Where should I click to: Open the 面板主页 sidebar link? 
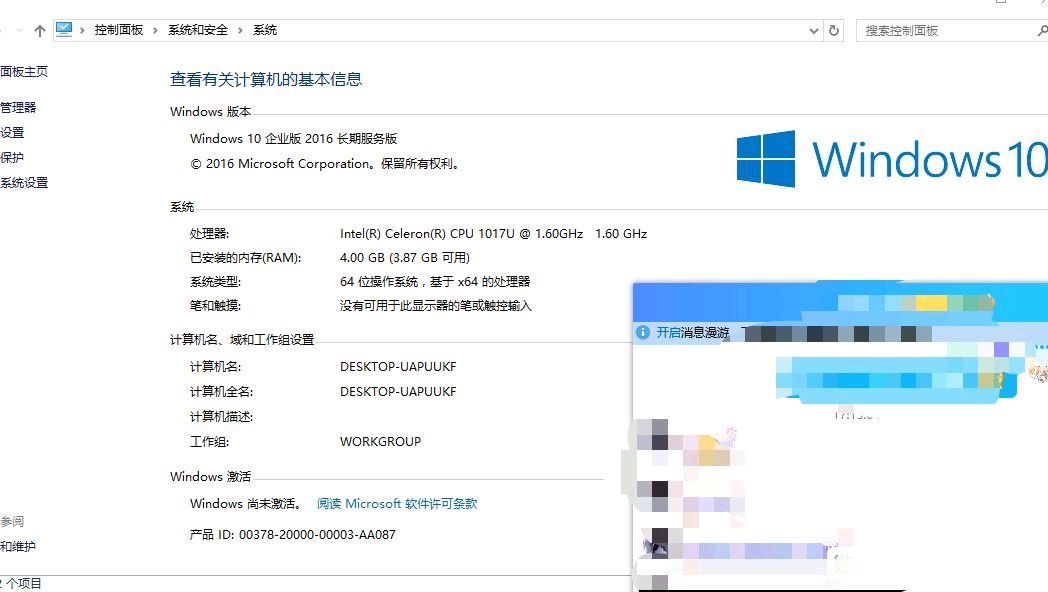pos(24,71)
